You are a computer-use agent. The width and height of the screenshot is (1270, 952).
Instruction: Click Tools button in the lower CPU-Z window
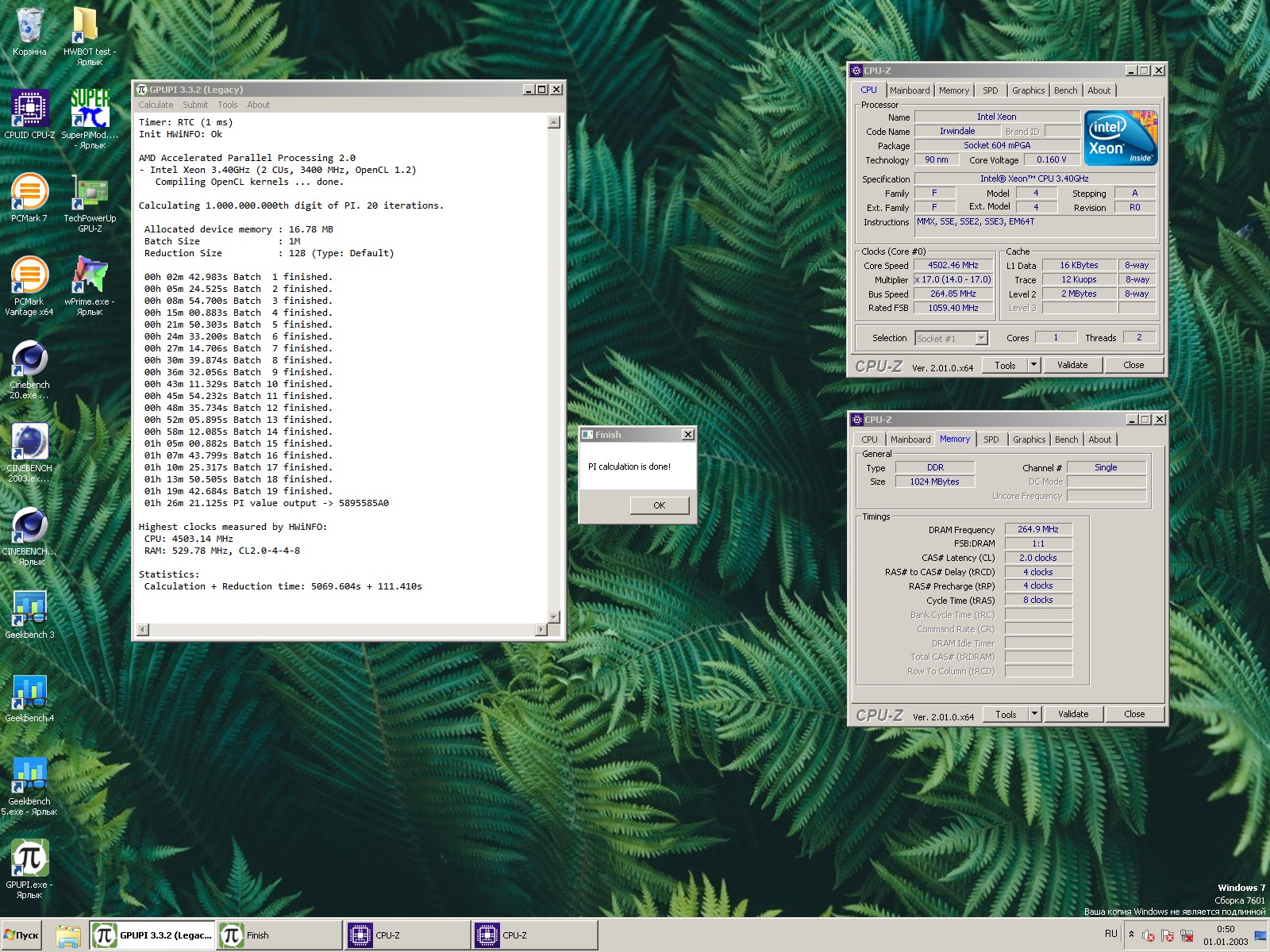coord(1006,715)
